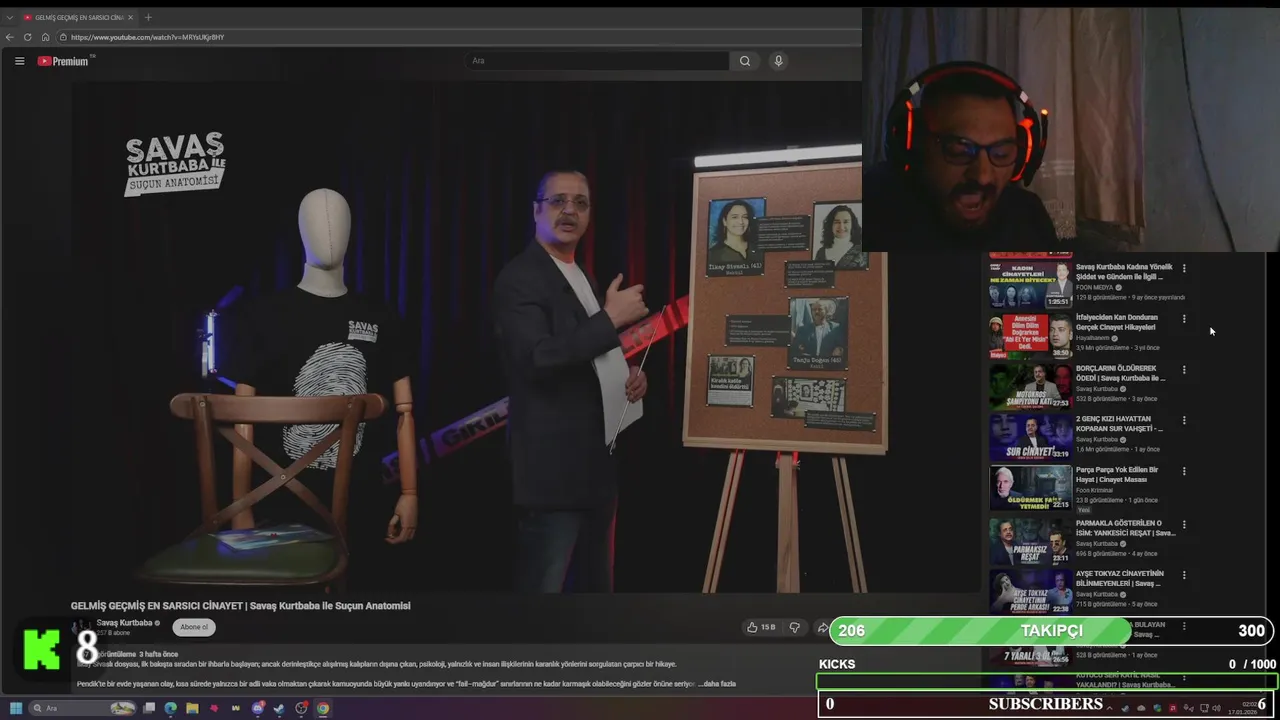Expand the tab search chevron

coord(9,17)
